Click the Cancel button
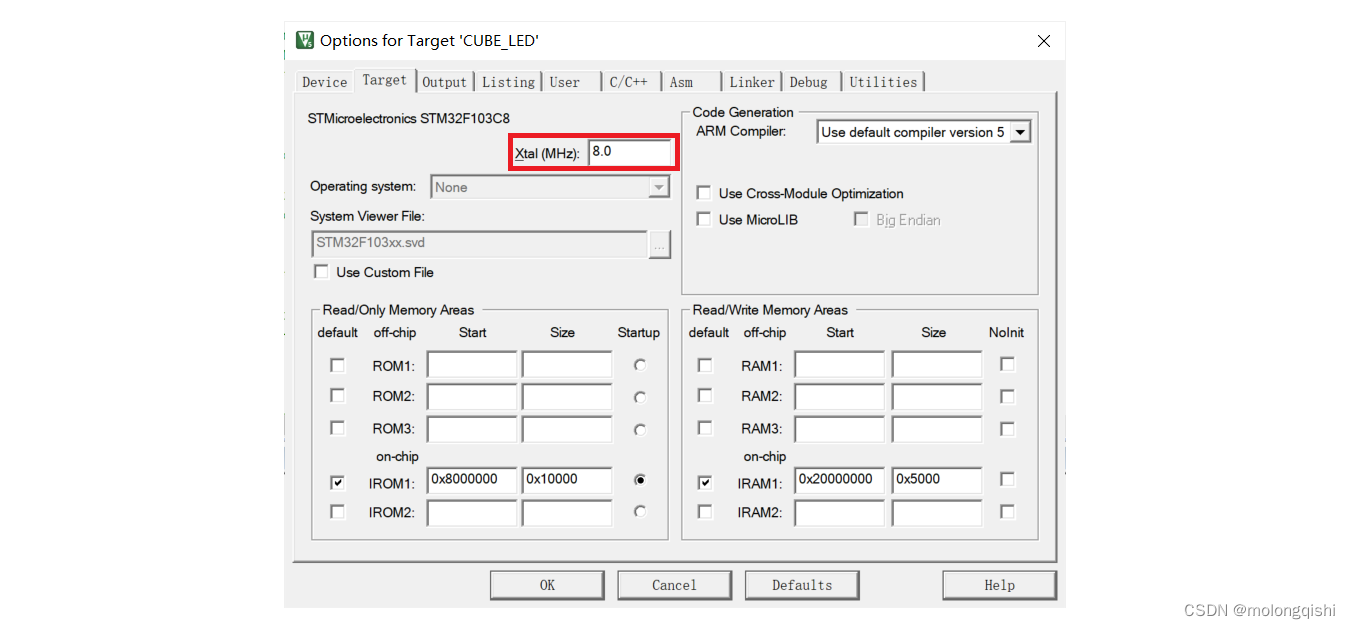Screen dimensions: 1350x629 [674, 585]
